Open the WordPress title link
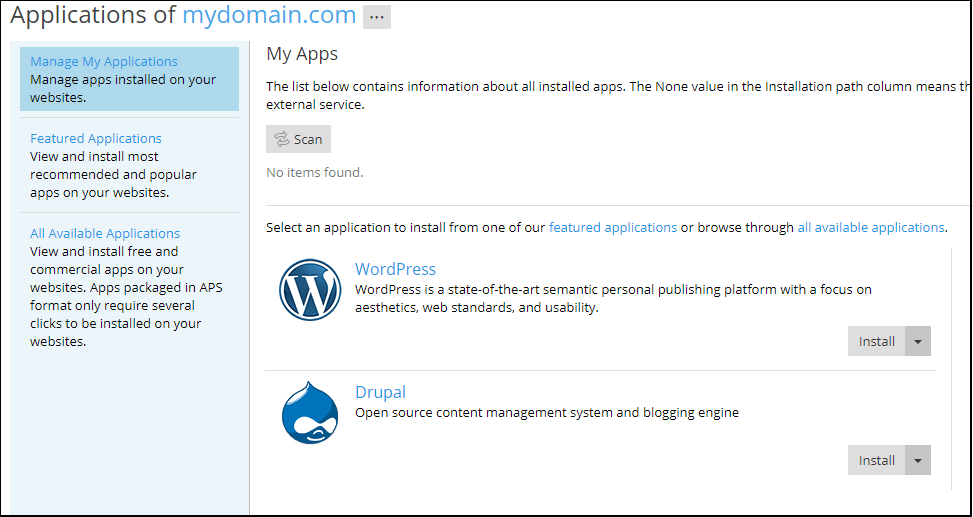The width and height of the screenshot is (973, 517). [395, 269]
